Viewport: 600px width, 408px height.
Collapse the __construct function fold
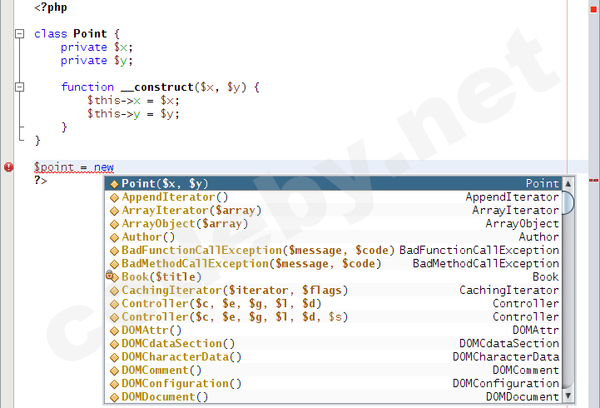[20, 87]
